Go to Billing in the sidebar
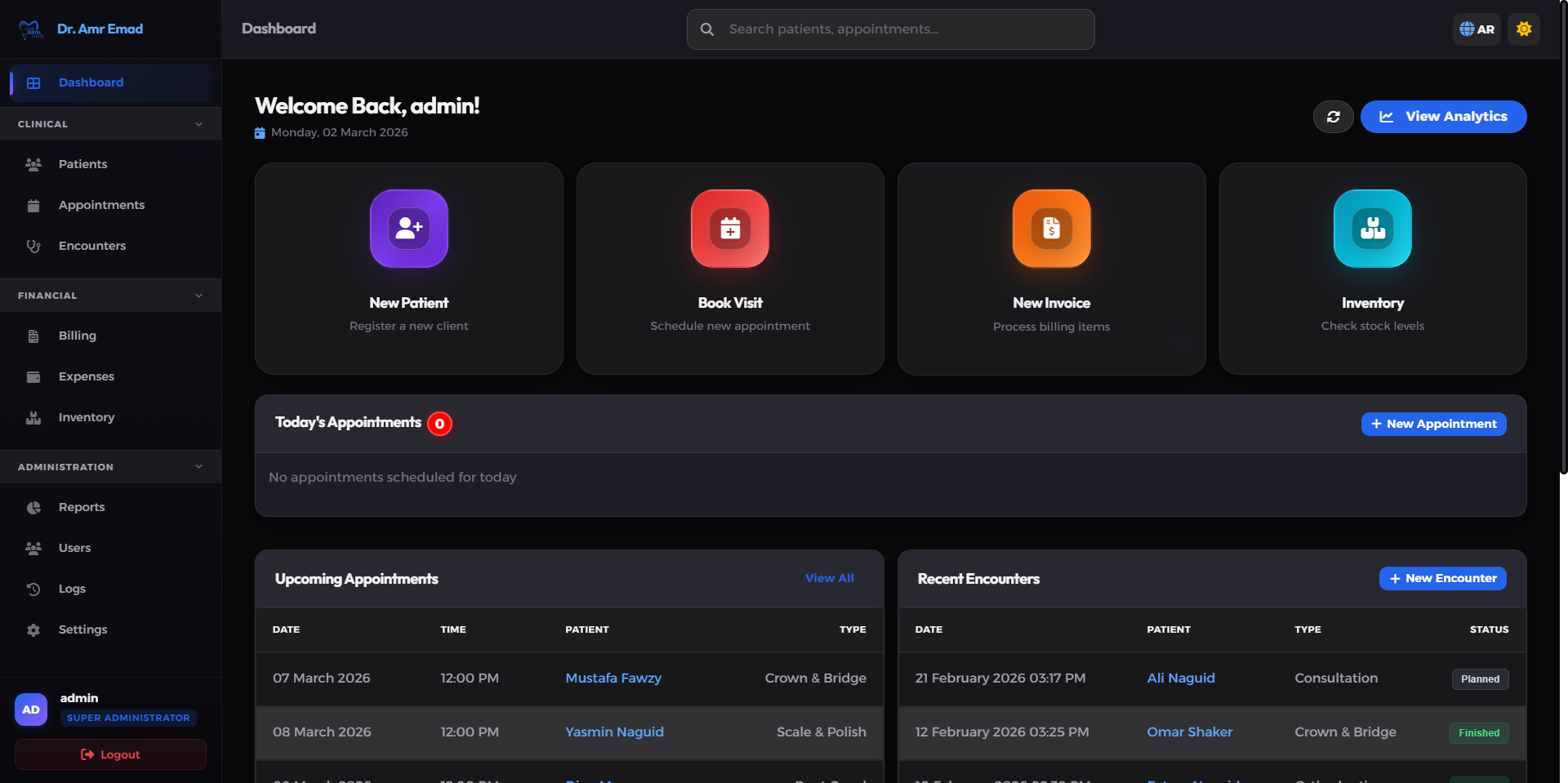The image size is (1568, 783). (78, 336)
